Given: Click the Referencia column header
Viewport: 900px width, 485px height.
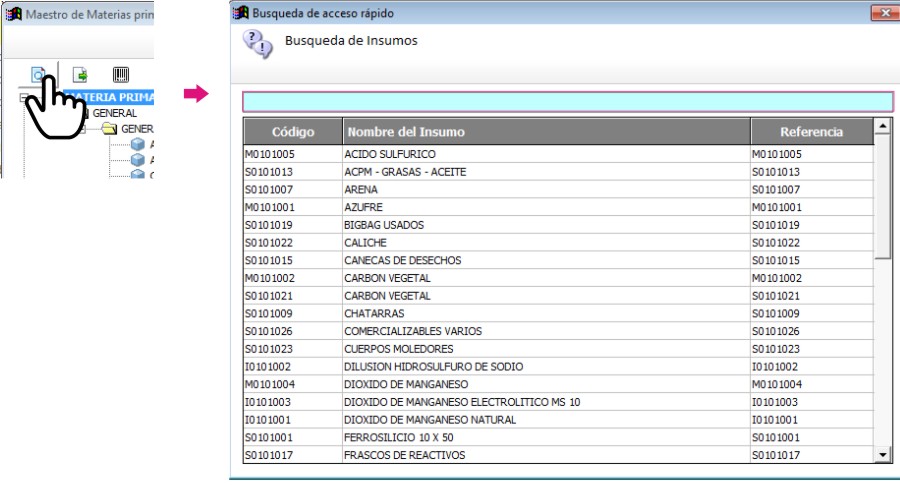Looking at the screenshot, I should pos(812,131).
